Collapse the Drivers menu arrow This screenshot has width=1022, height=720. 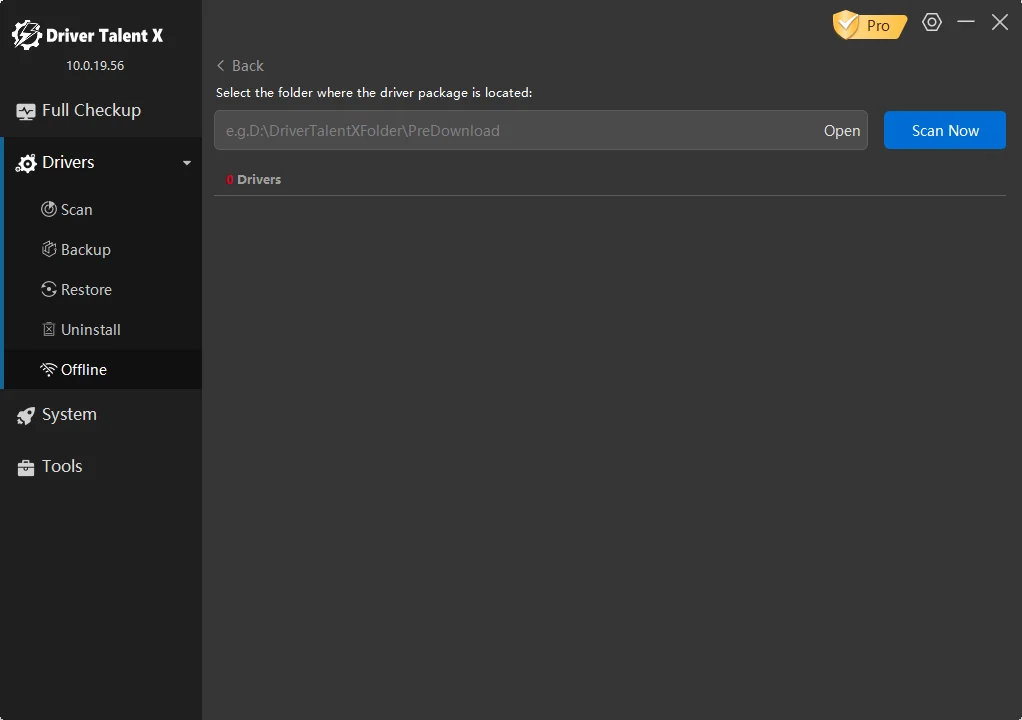(x=187, y=163)
